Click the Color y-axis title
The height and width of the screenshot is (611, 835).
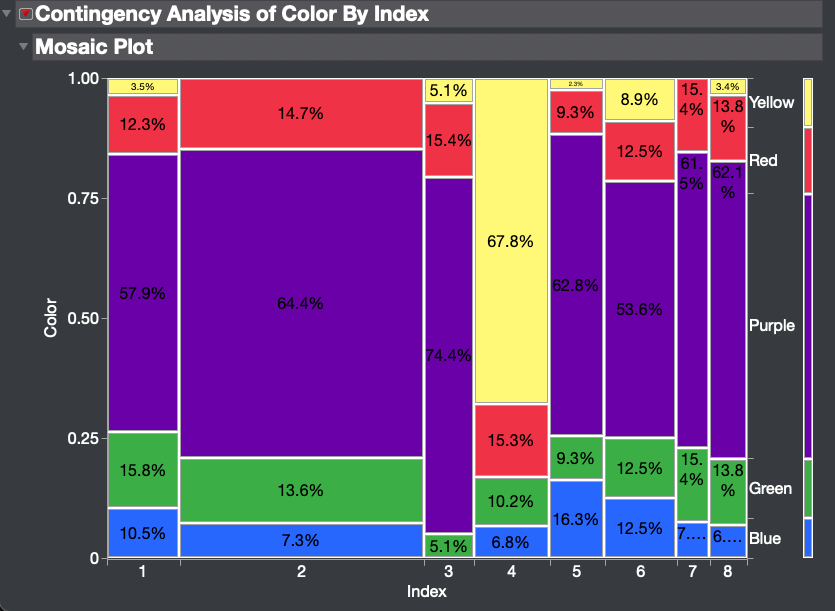point(51,318)
